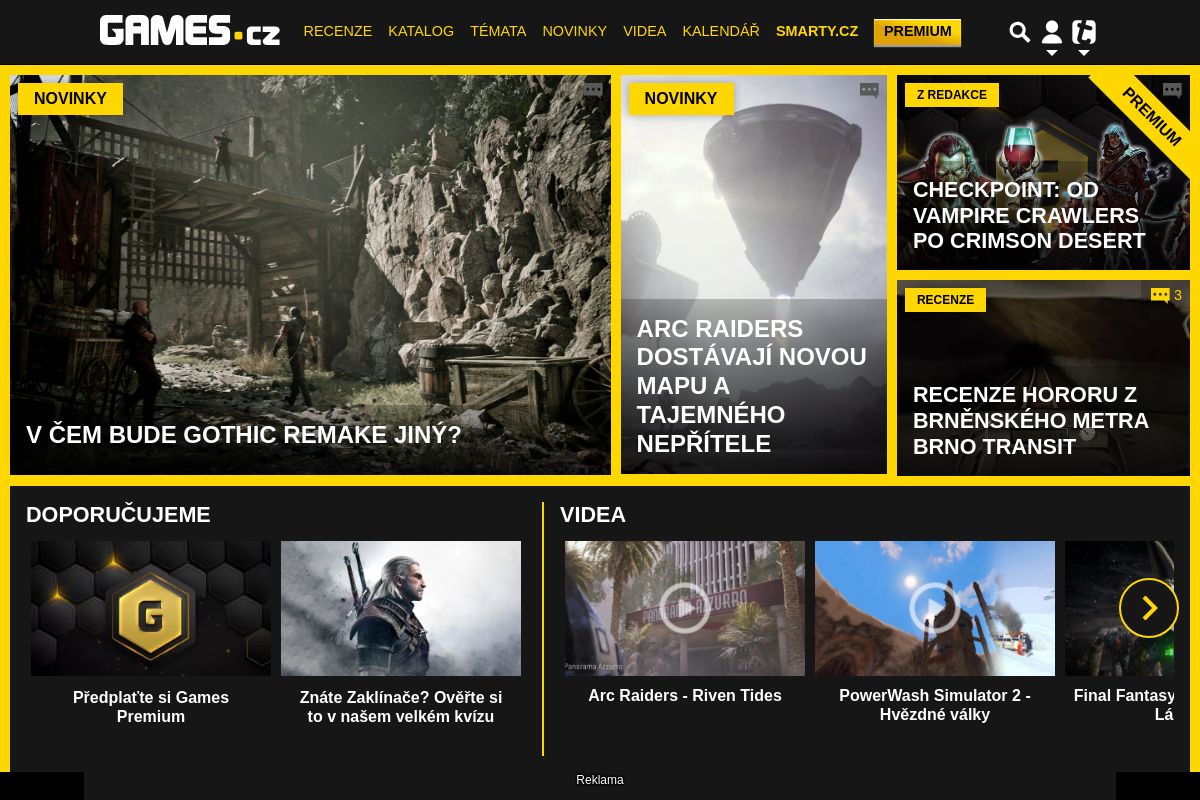The width and height of the screenshot is (1200, 800).
Task: Select Kalendář in the top navigation
Action: 720,31
